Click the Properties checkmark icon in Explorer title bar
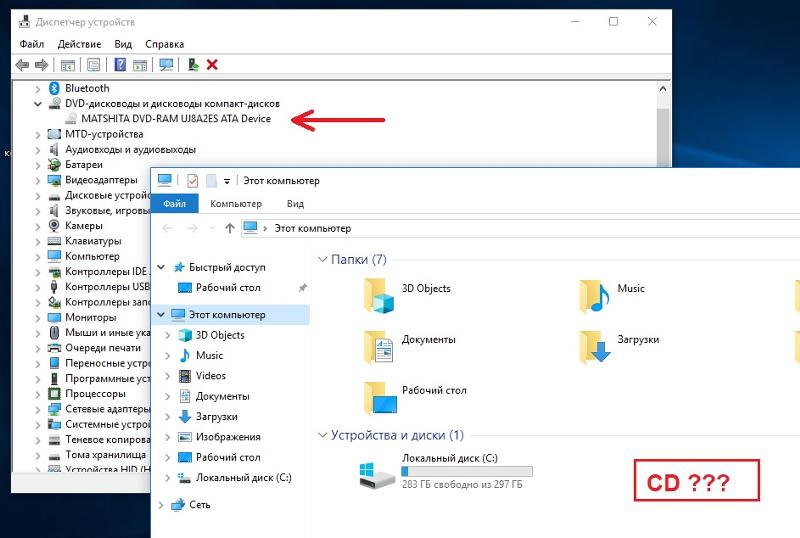Image resolution: width=800 pixels, height=538 pixels. 192,181
